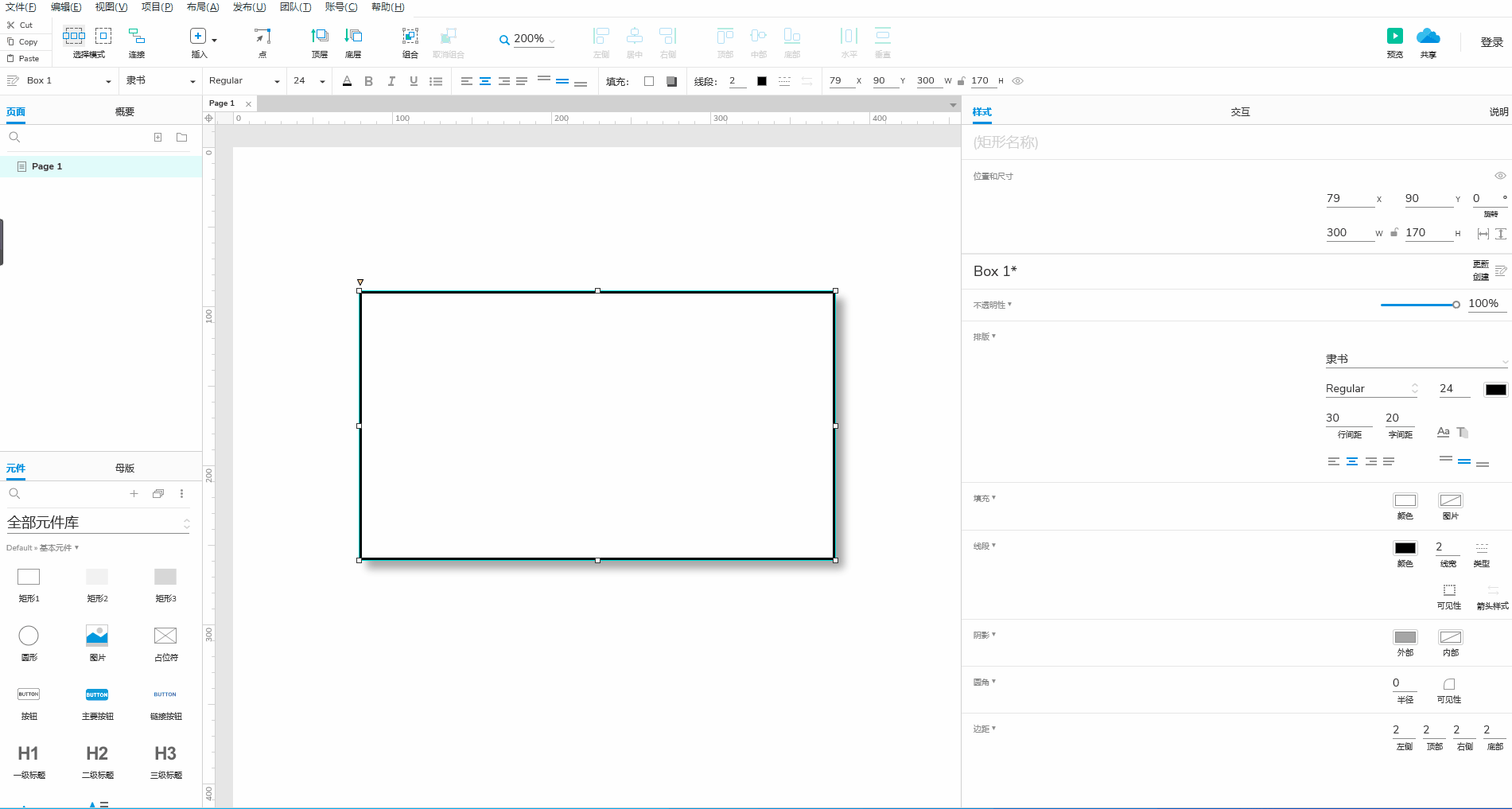Click the opacity slider handle
This screenshot has height=809, width=1512.
1456,305
